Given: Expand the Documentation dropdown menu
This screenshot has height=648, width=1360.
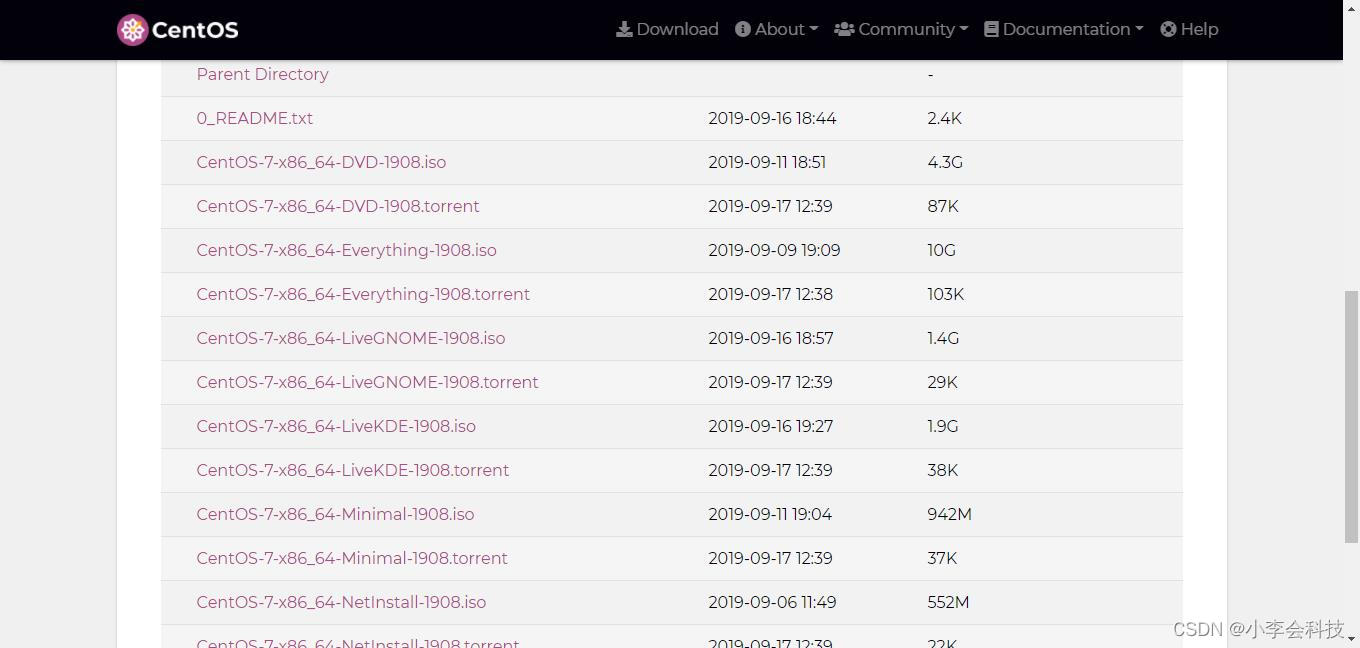Looking at the screenshot, I should coord(1064,29).
